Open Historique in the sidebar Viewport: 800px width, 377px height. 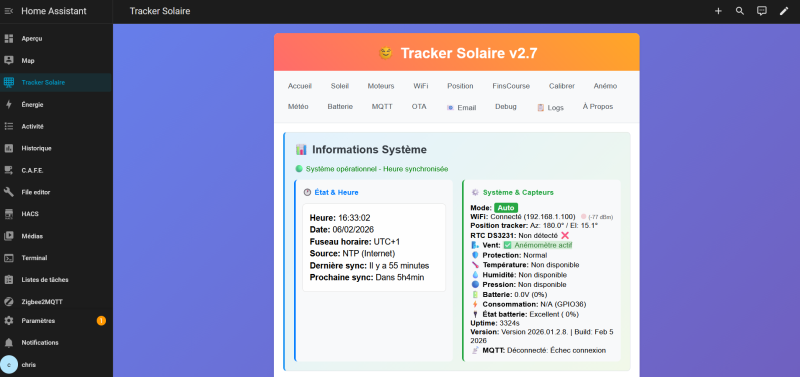tap(56, 148)
